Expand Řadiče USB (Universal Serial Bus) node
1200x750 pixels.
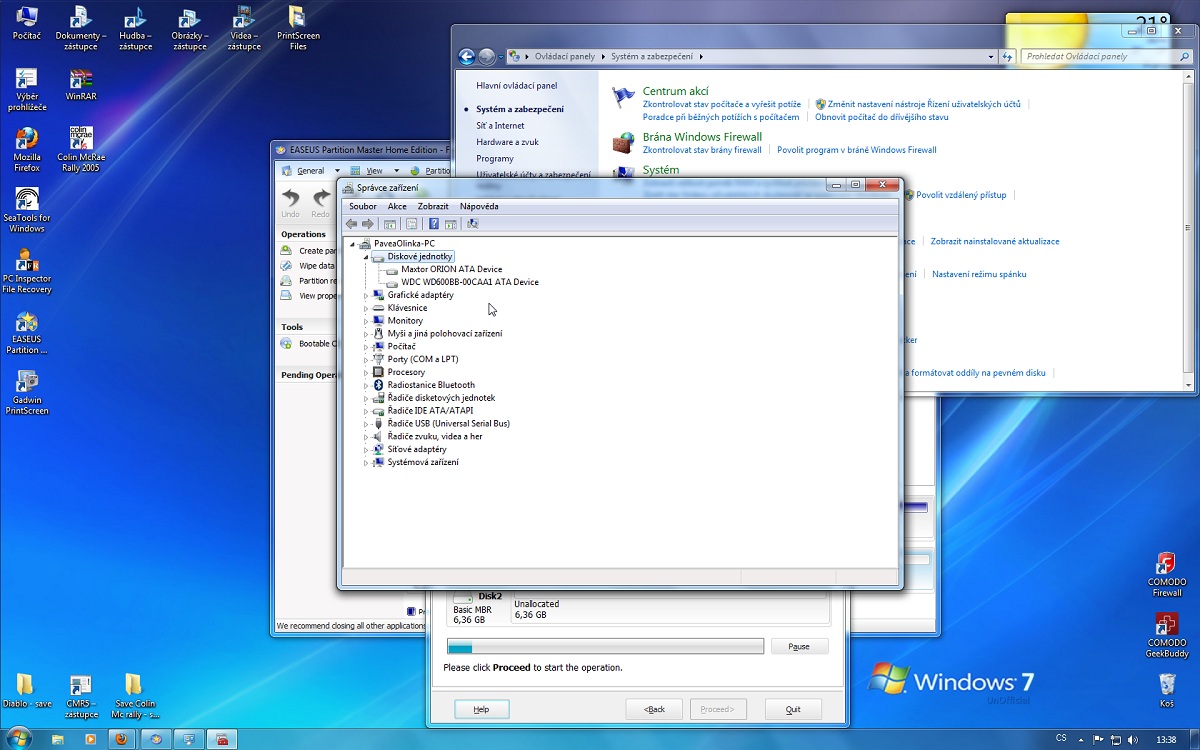tap(366, 424)
